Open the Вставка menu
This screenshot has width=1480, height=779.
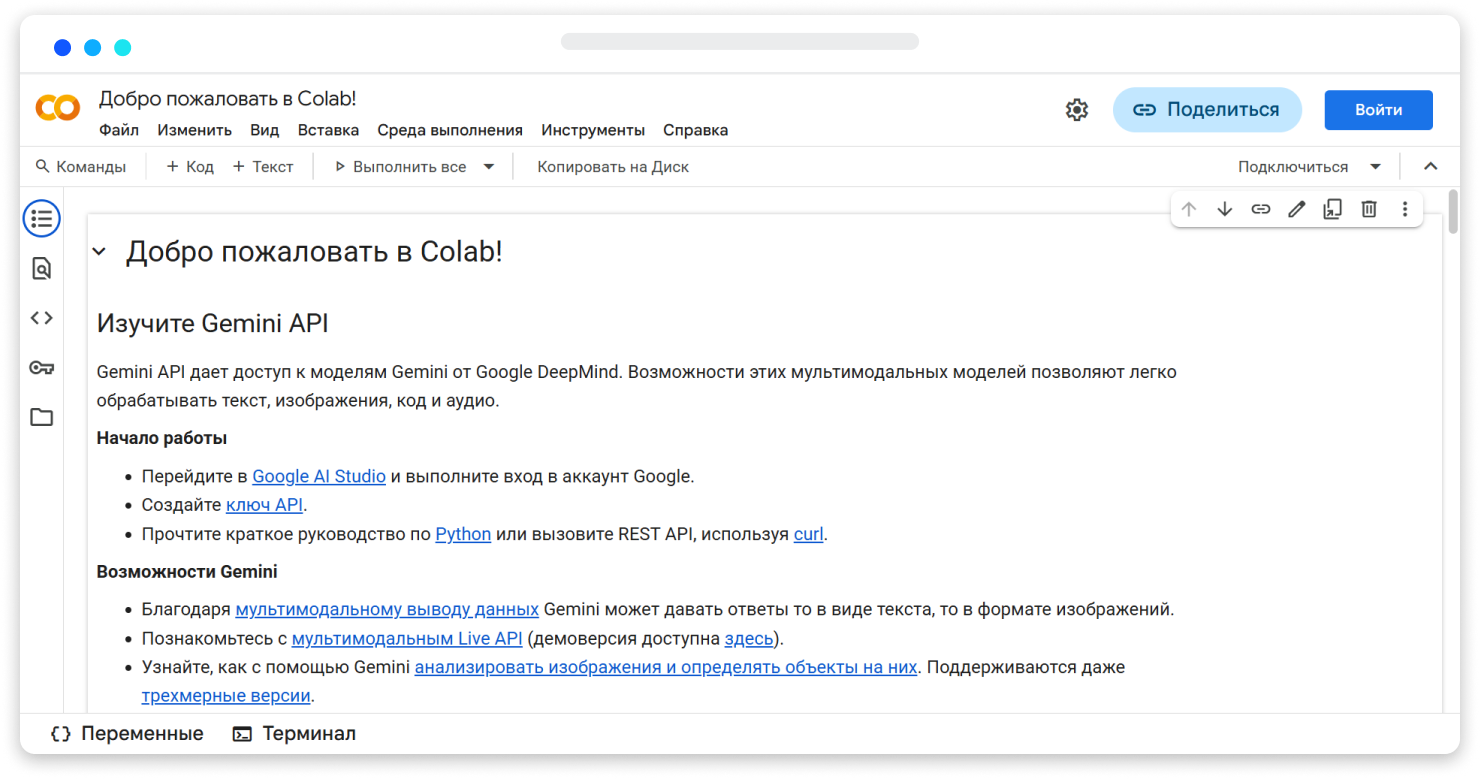coord(328,130)
